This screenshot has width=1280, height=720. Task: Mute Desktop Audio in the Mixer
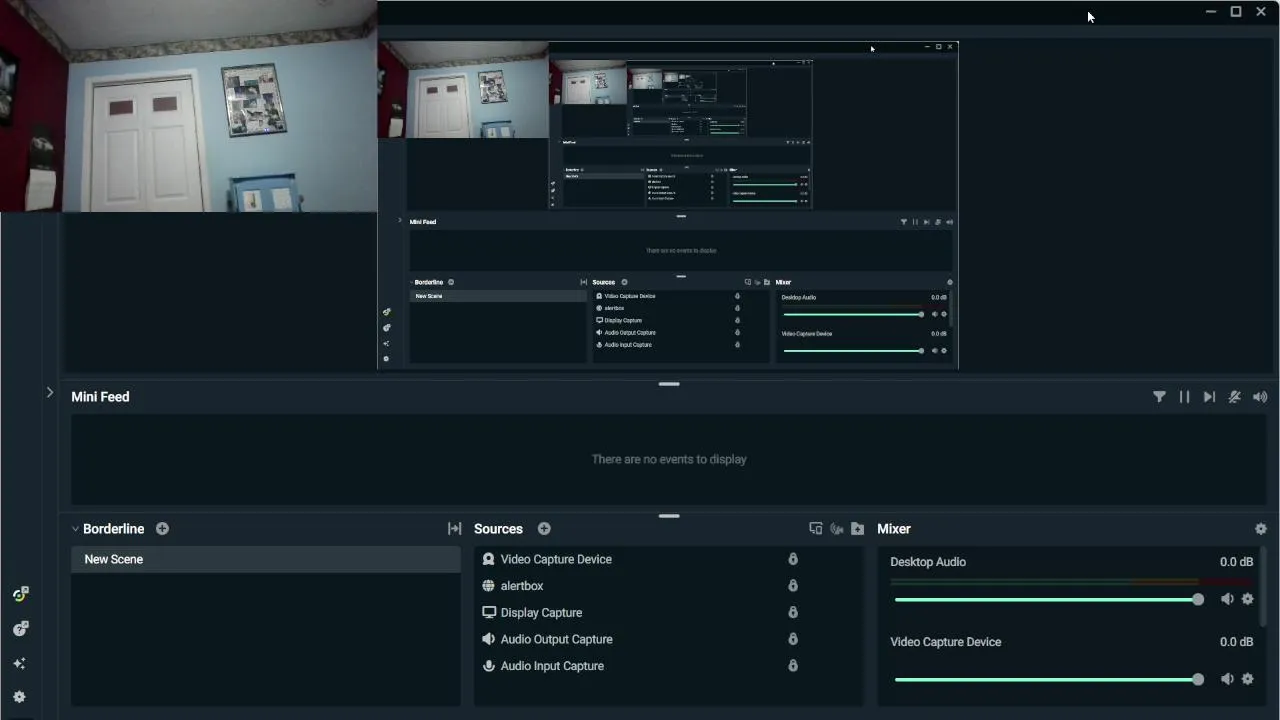(1227, 599)
